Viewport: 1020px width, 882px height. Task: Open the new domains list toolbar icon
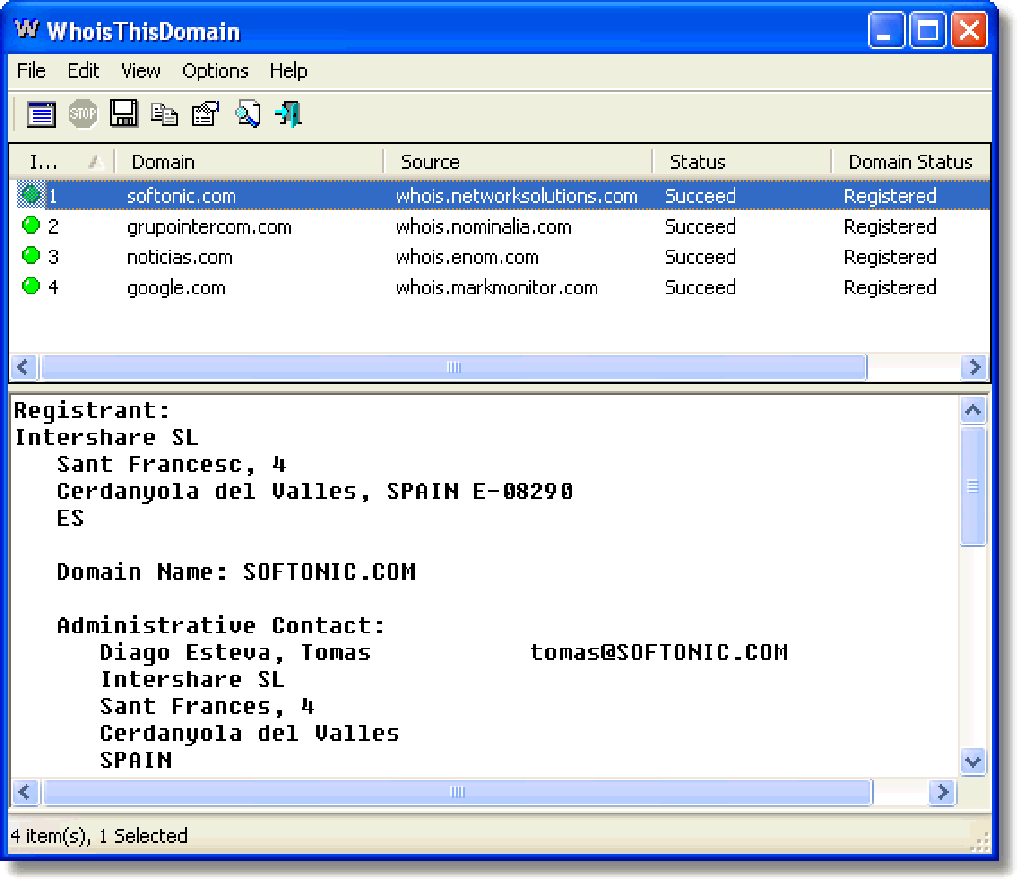tap(41, 114)
